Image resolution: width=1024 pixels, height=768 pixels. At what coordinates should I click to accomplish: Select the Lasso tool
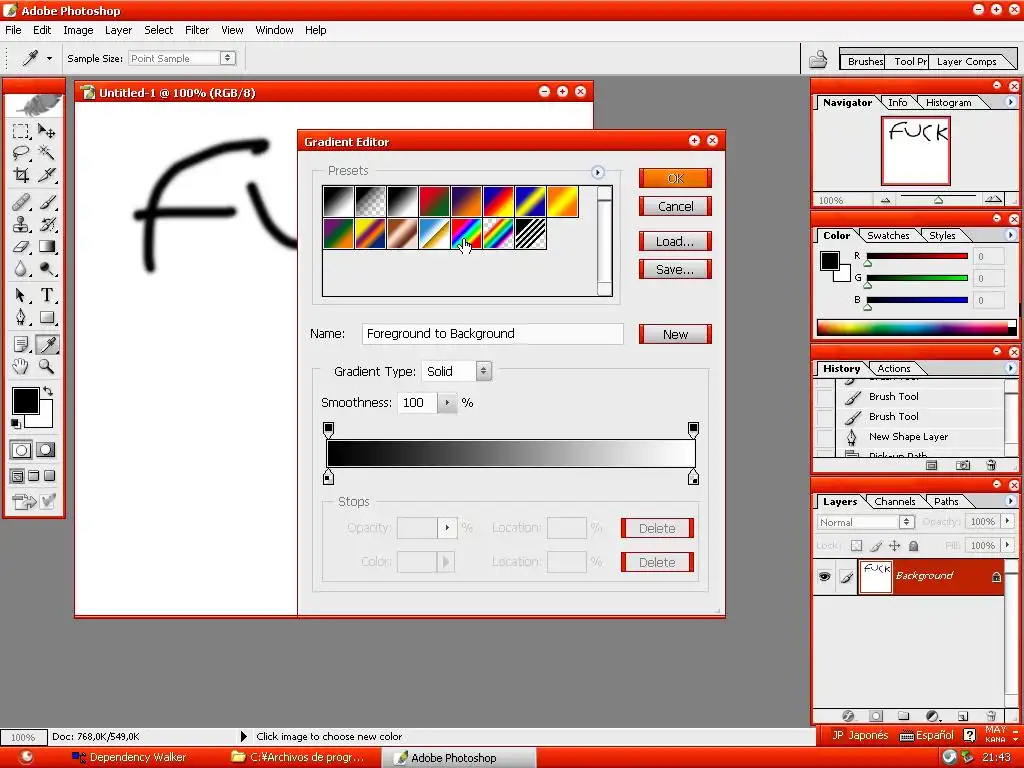coord(21,153)
